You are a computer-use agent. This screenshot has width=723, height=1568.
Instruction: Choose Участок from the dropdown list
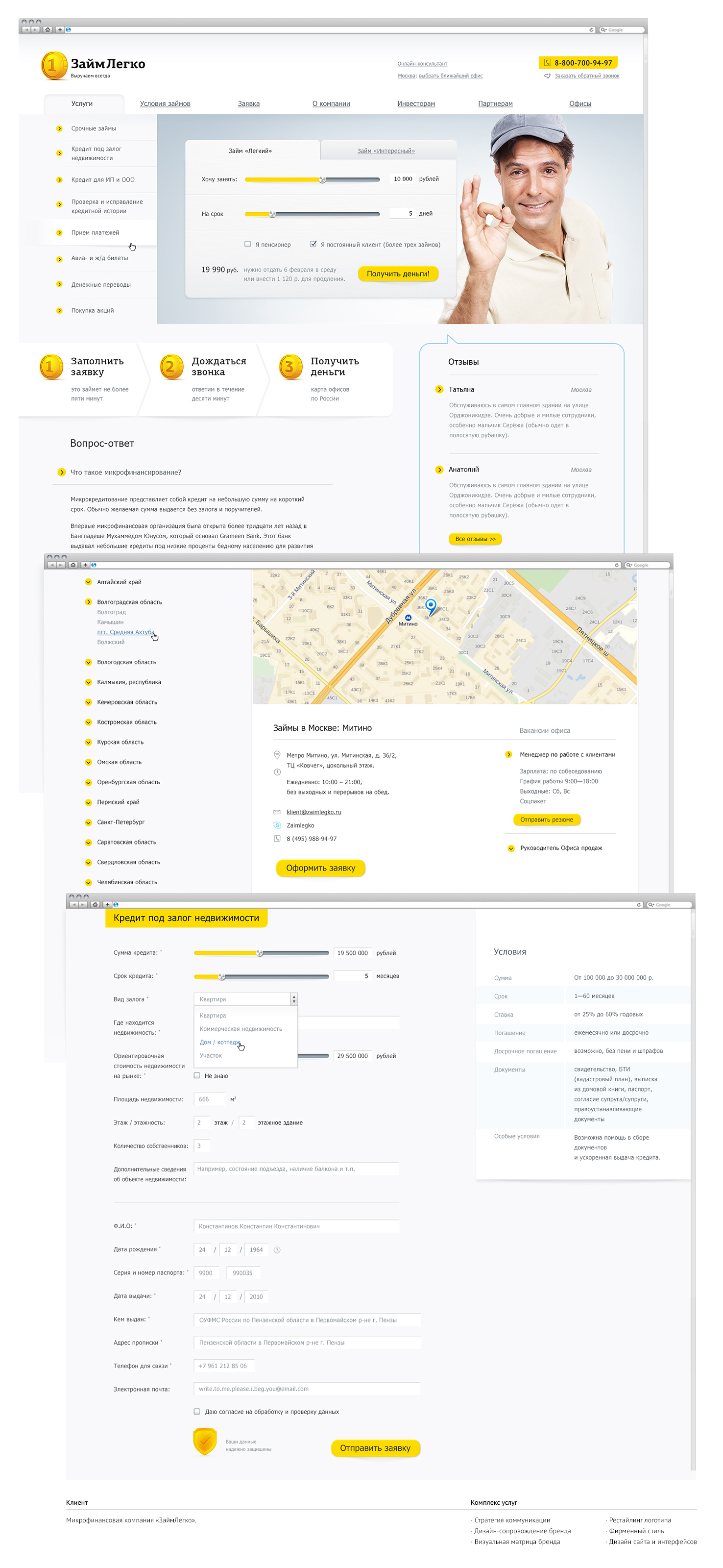[211, 1055]
